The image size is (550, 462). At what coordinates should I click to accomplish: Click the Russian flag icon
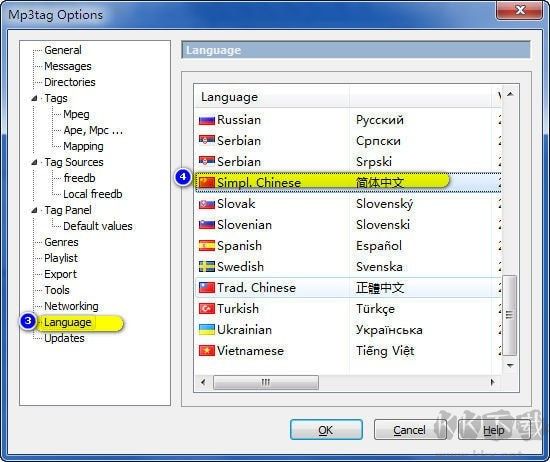(207, 120)
